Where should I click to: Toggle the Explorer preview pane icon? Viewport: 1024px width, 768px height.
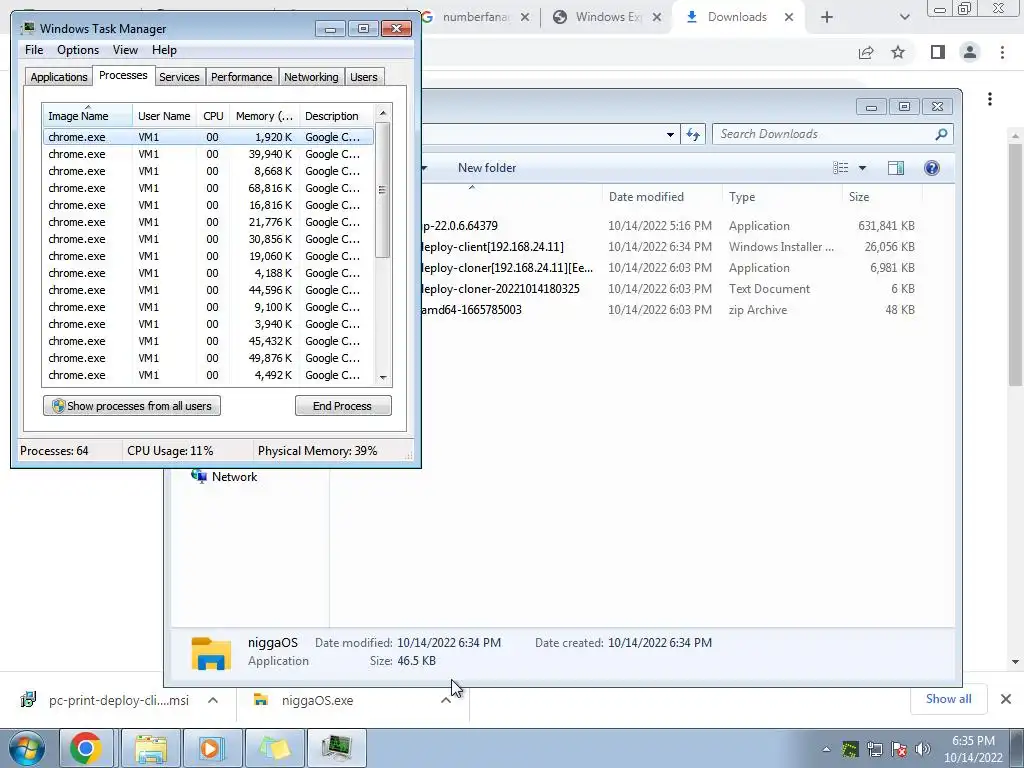tap(896, 168)
